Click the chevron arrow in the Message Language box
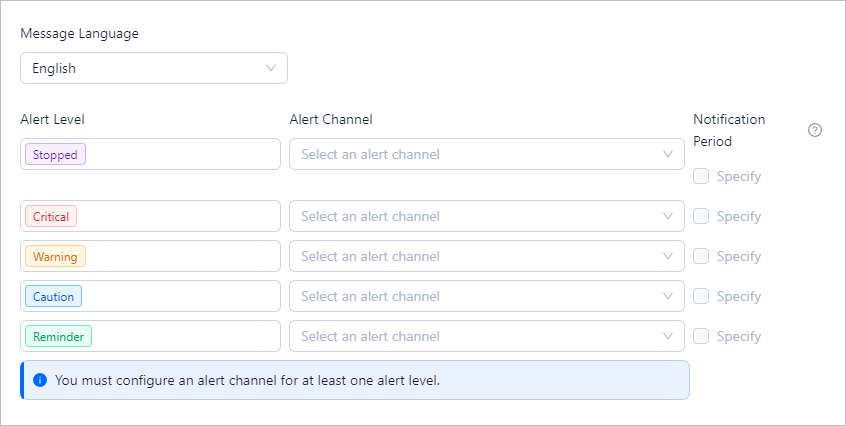 270,68
